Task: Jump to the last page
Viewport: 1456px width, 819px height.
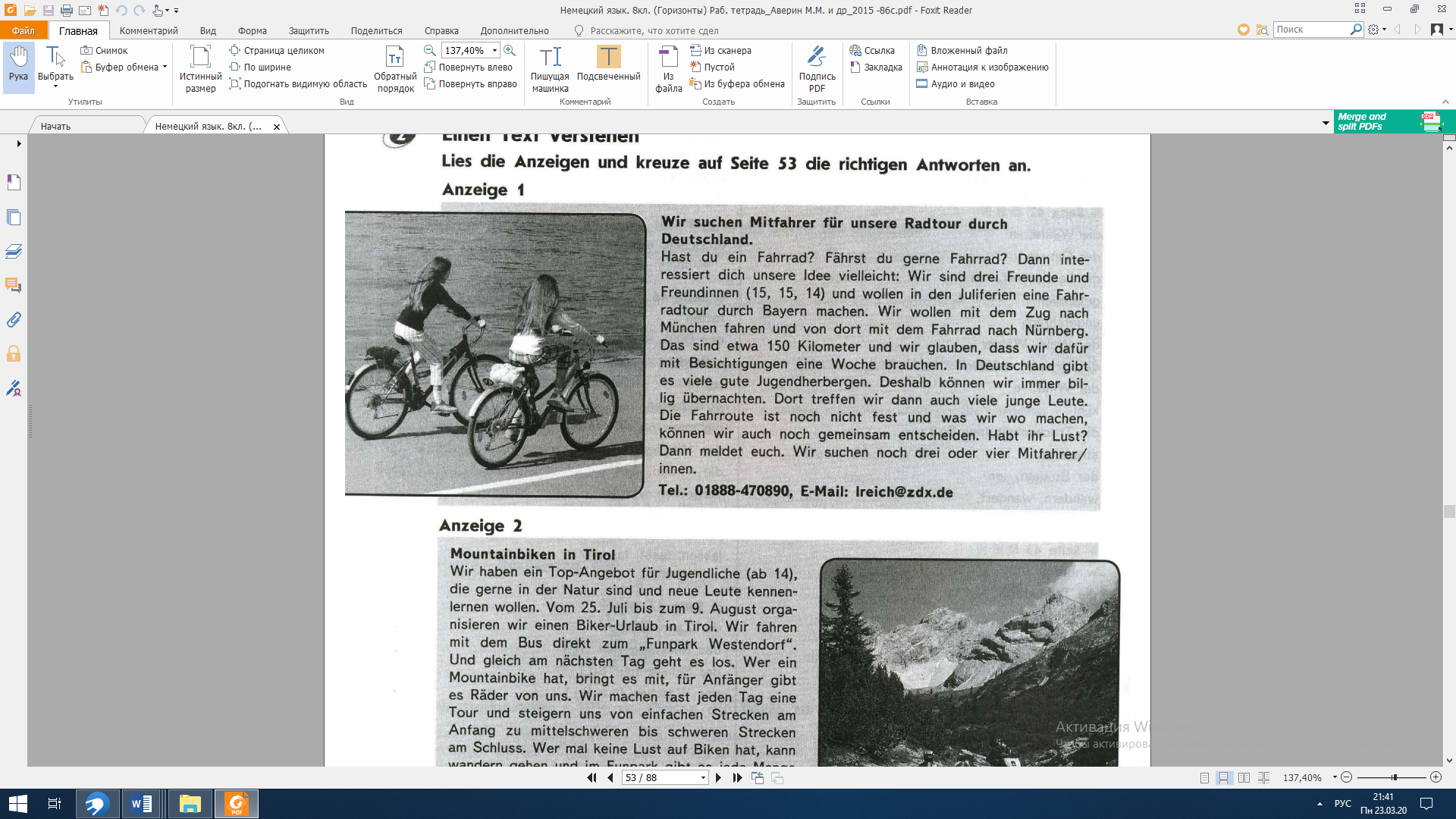Action: (738, 778)
